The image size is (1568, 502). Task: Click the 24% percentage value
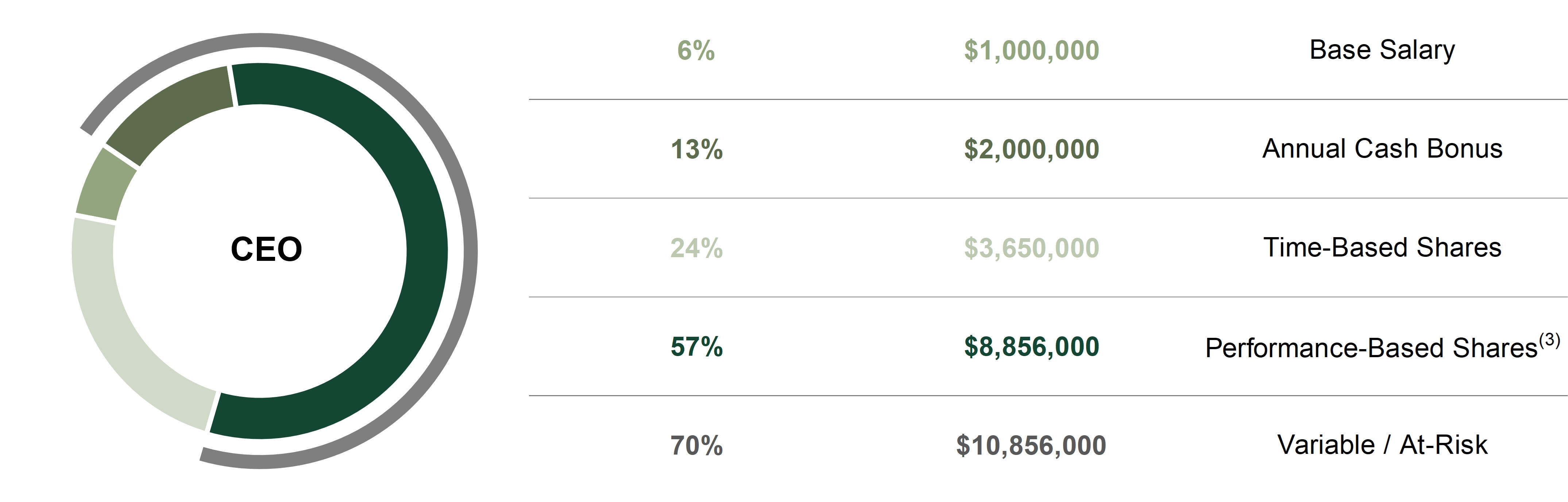pos(696,248)
